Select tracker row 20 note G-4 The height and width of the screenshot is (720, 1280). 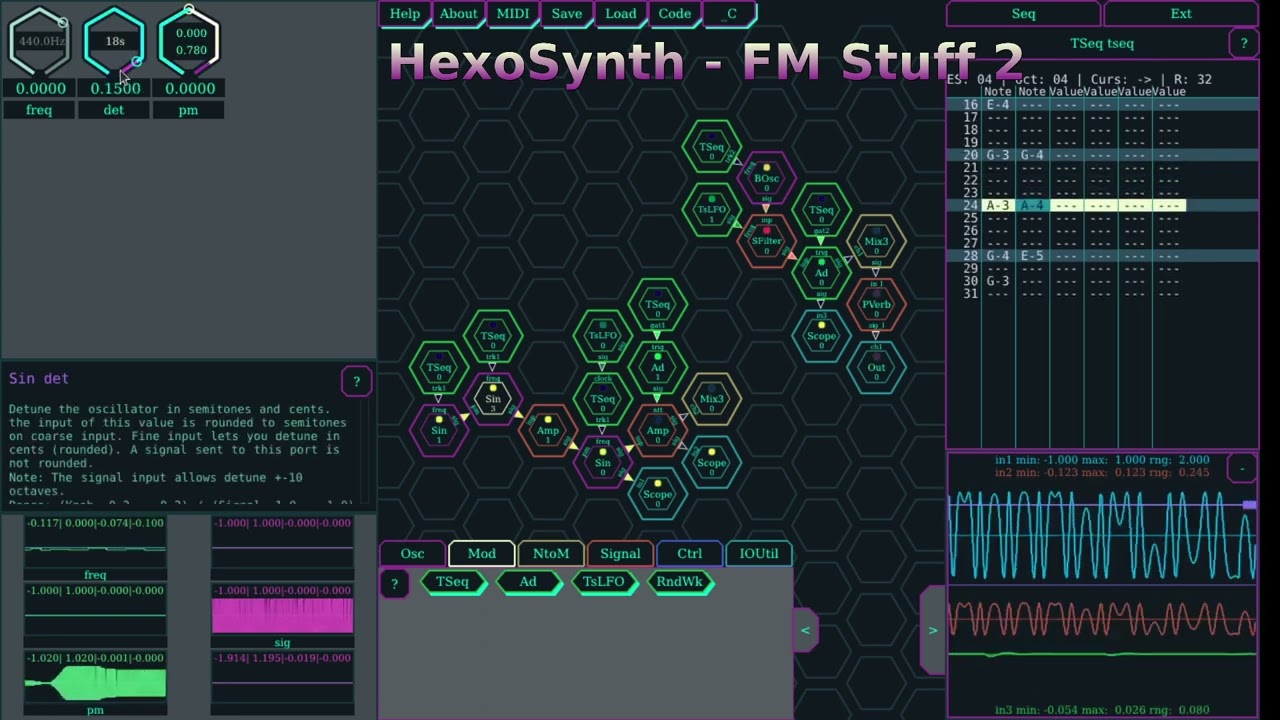[1032, 155]
